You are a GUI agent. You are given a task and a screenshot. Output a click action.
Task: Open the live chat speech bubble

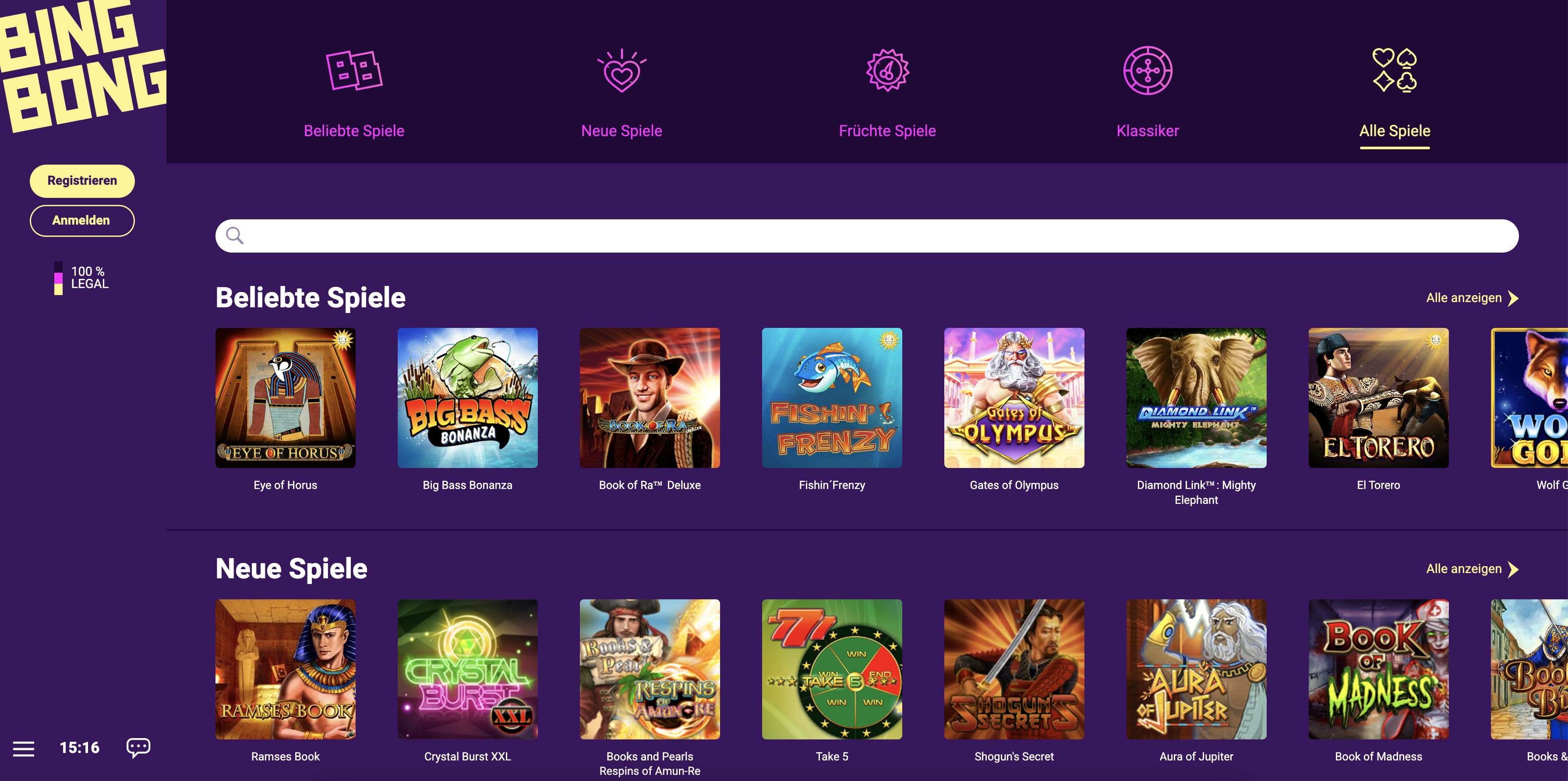[x=138, y=748]
